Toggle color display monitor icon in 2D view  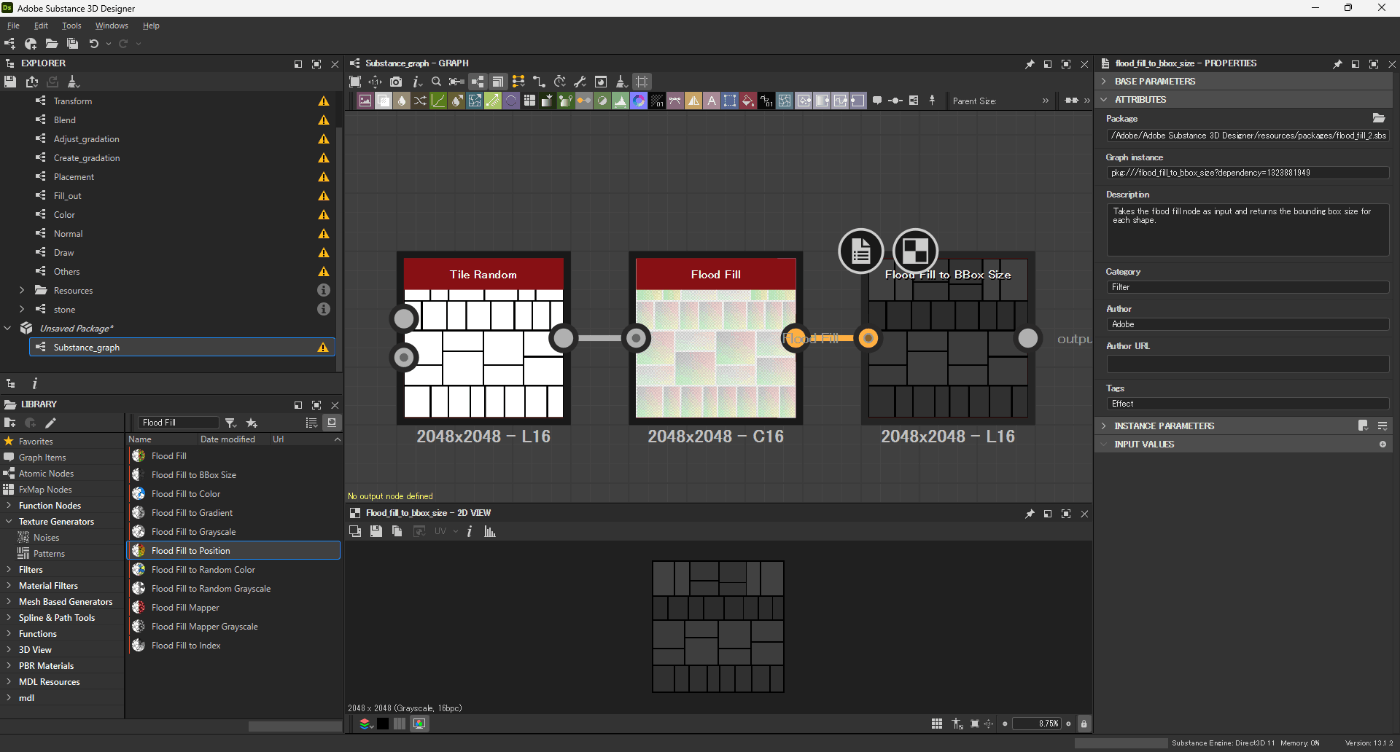pos(419,723)
